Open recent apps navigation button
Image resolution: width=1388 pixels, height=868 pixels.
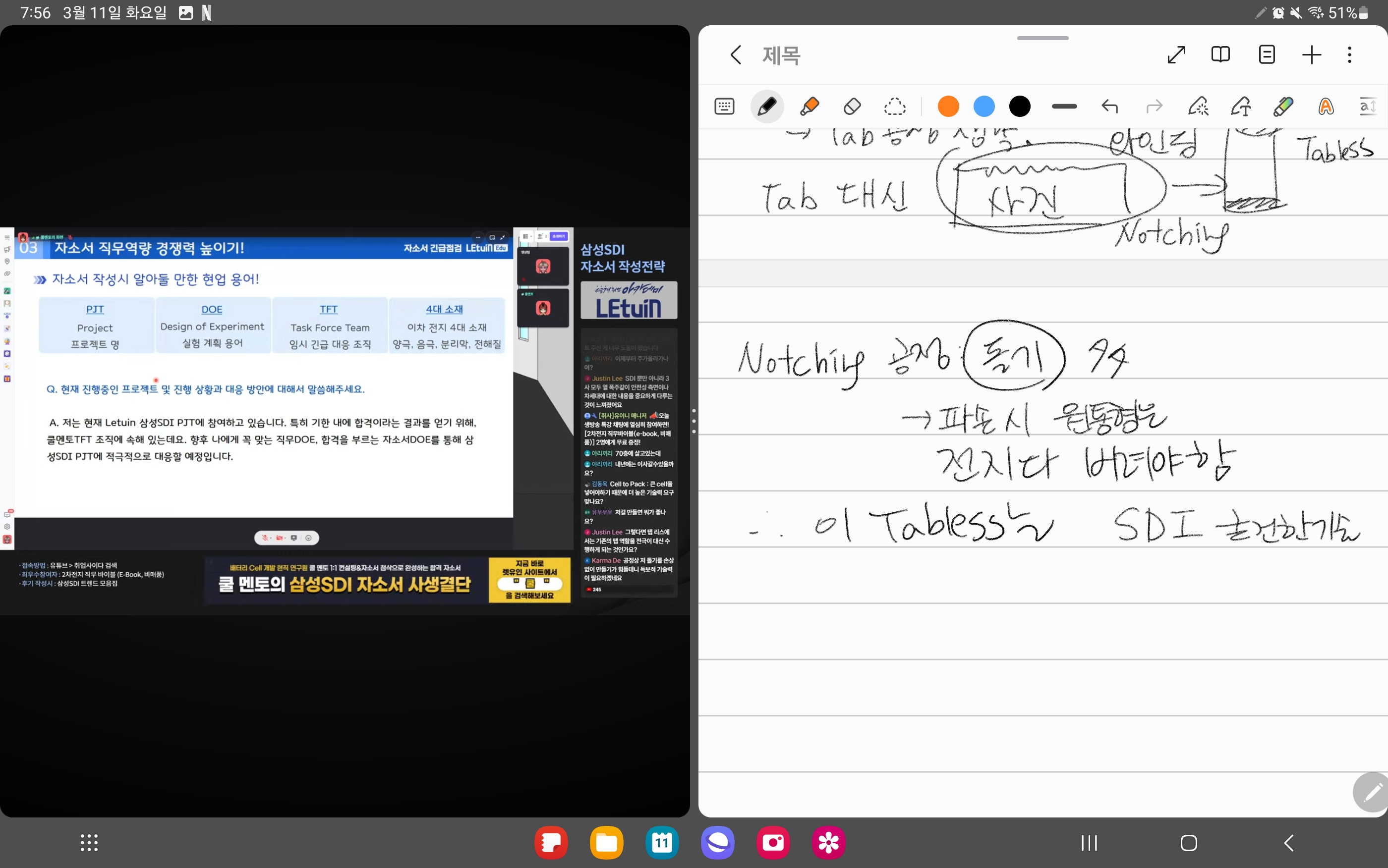1089,843
